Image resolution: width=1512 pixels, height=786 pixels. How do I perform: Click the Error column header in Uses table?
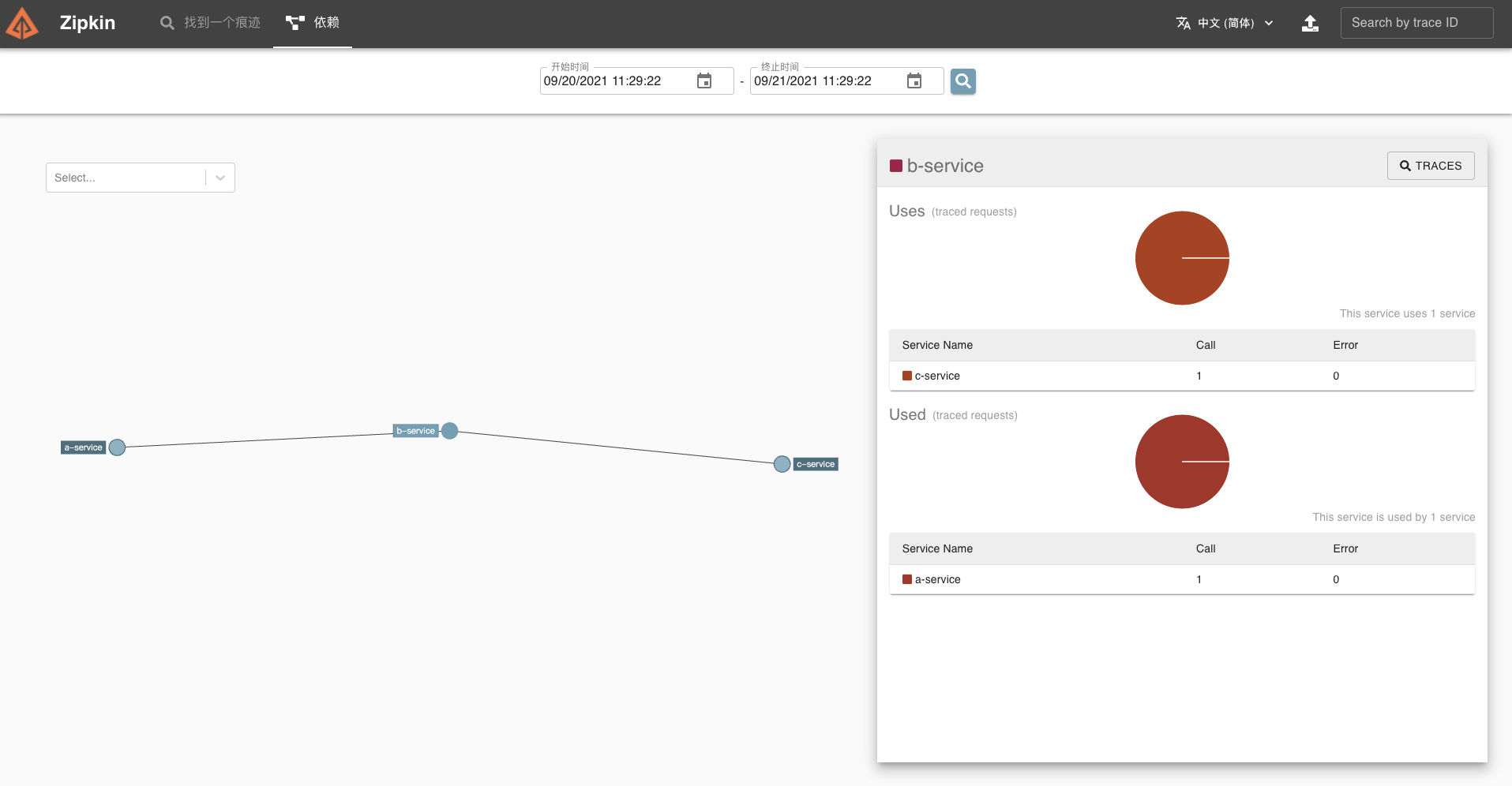(x=1345, y=345)
